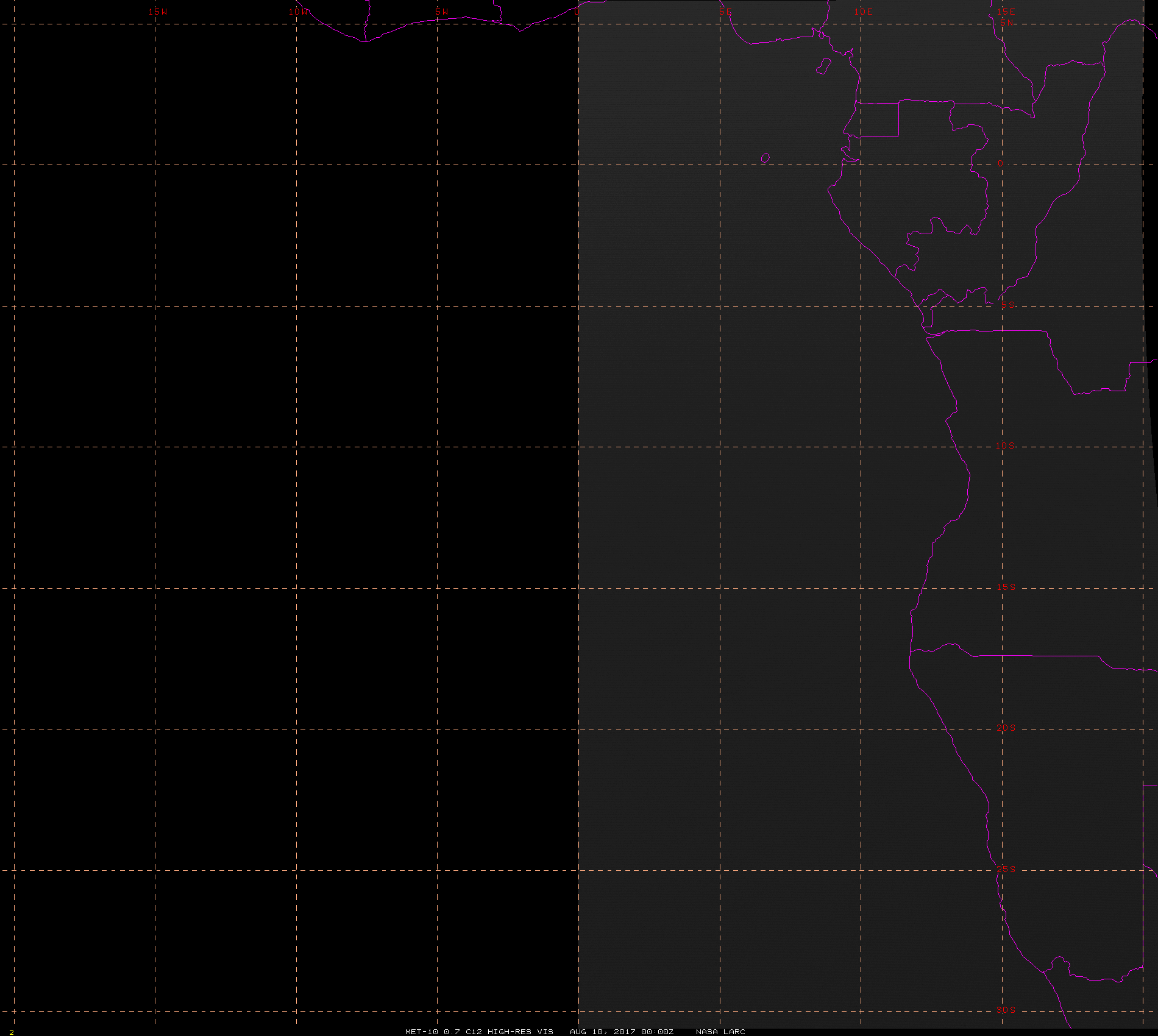Select the AUG 10, 2017 00:00Z timestamp
Viewport: 1158px width, 1036px height.
[x=622, y=1032]
